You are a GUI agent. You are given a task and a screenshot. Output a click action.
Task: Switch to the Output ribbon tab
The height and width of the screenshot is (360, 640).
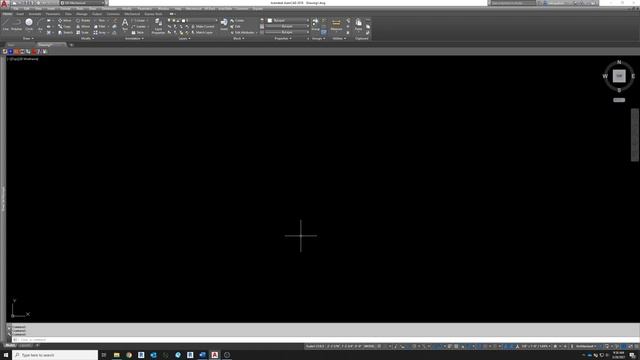click(97, 14)
